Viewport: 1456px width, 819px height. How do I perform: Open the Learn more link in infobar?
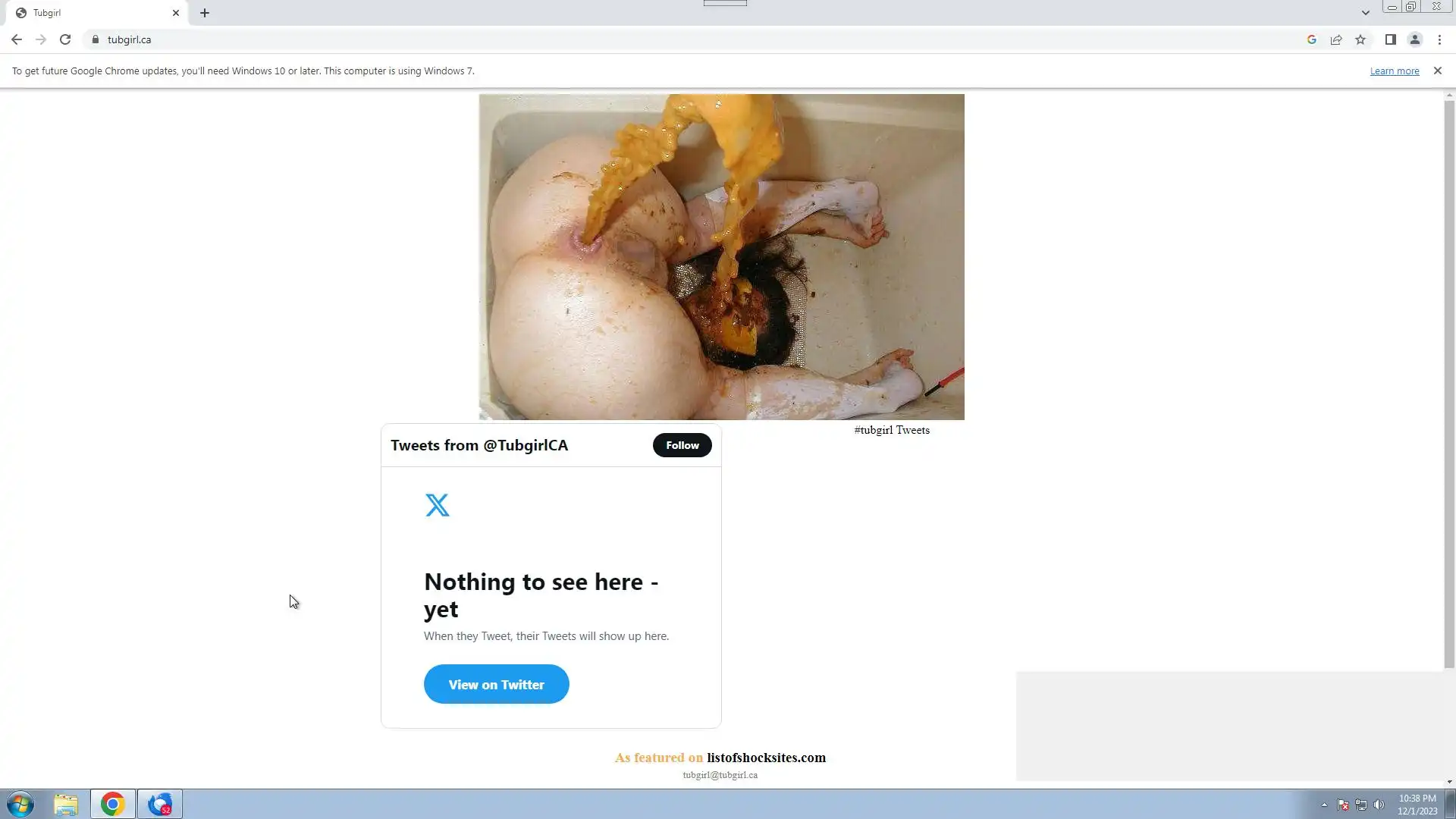tap(1394, 71)
